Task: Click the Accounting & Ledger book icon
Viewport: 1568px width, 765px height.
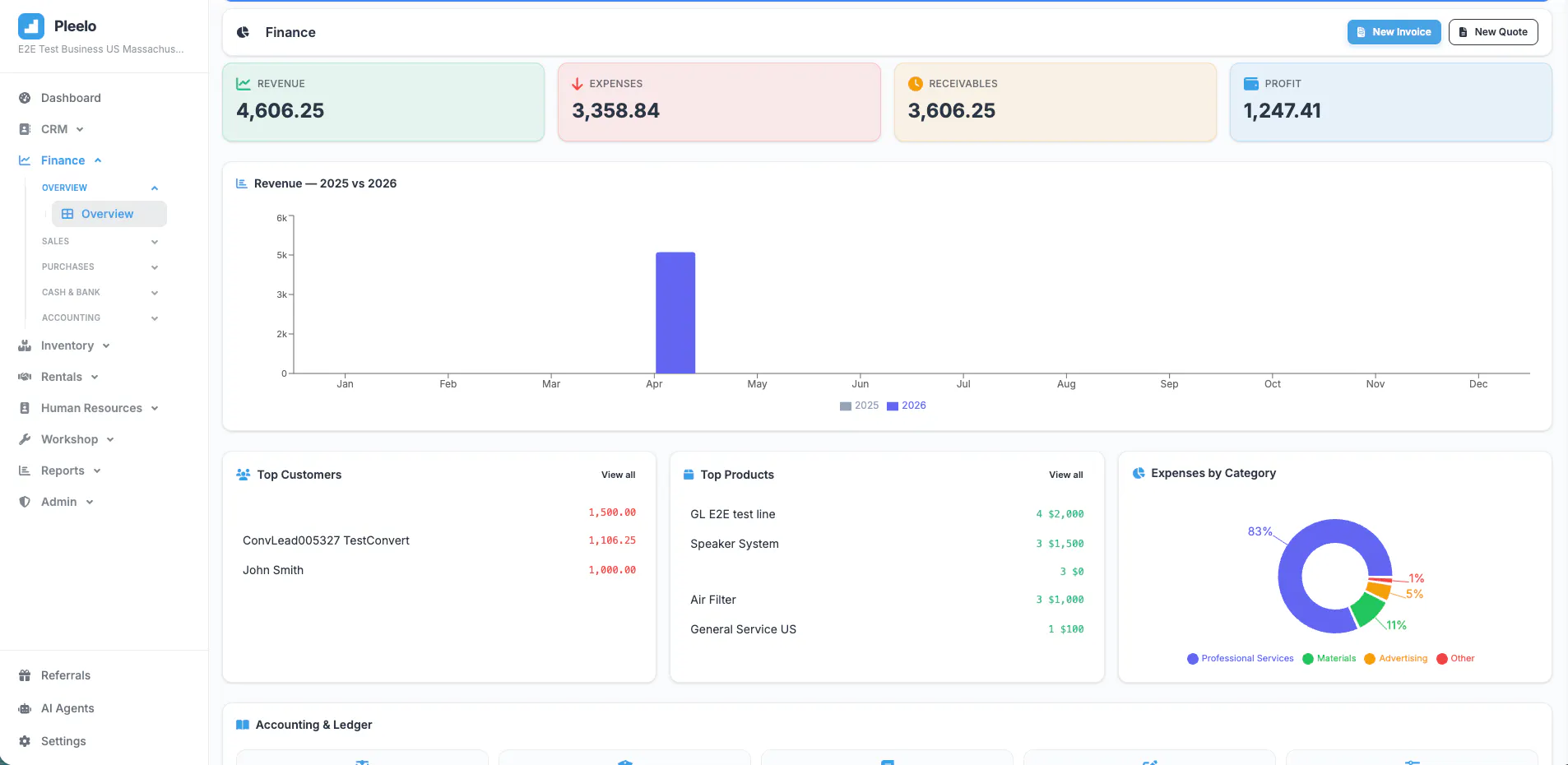Action: pos(243,725)
